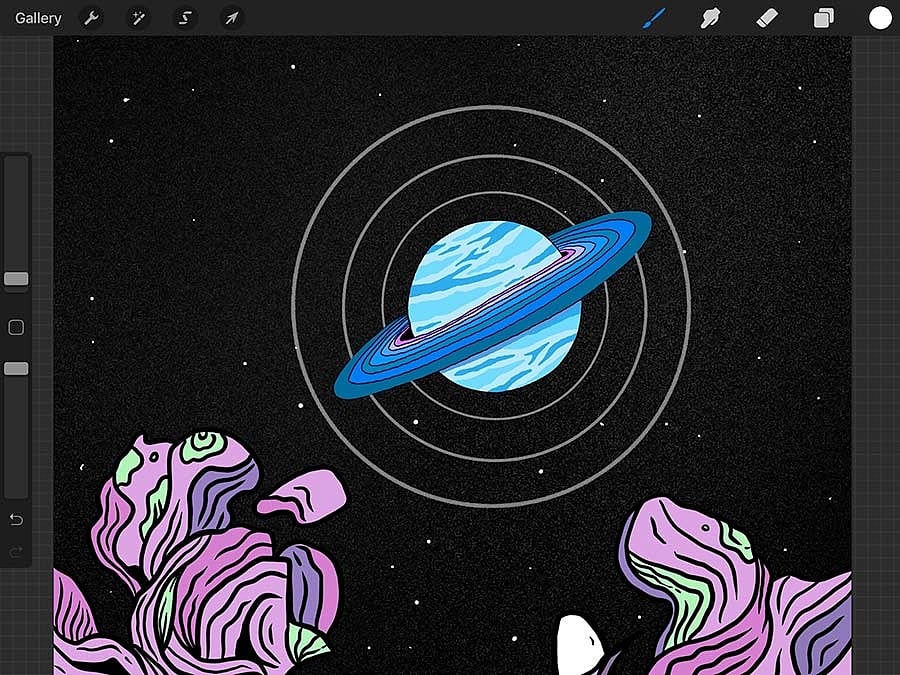Tap the brush size slider
Image resolution: width=900 pixels, height=675 pixels.
[15, 278]
